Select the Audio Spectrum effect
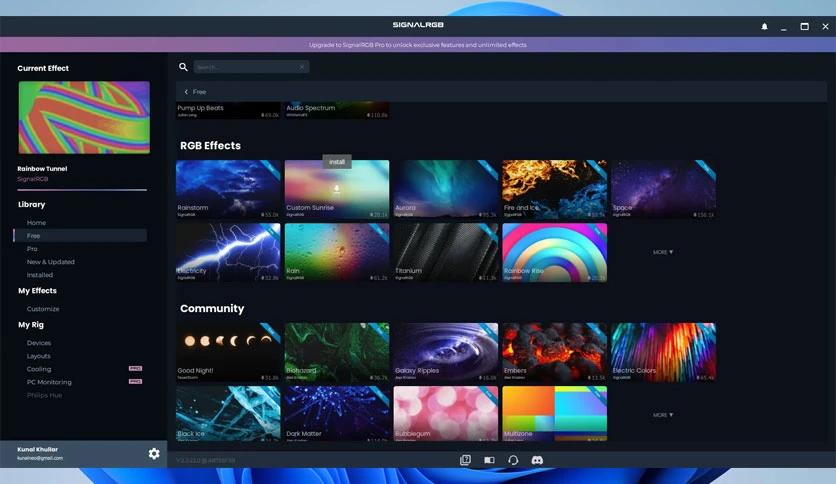Viewport: 836px width, 484px height. click(337, 110)
